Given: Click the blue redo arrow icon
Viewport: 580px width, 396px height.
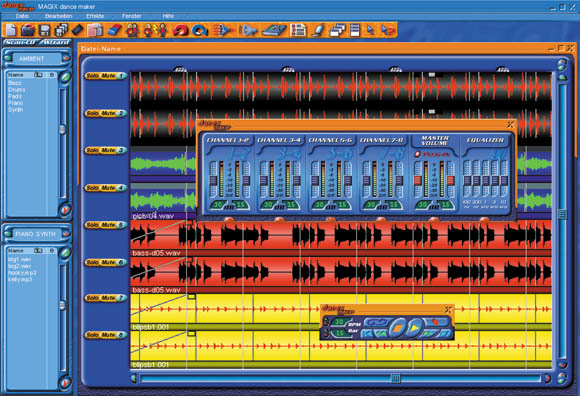Looking at the screenshot, I should 200,30.
